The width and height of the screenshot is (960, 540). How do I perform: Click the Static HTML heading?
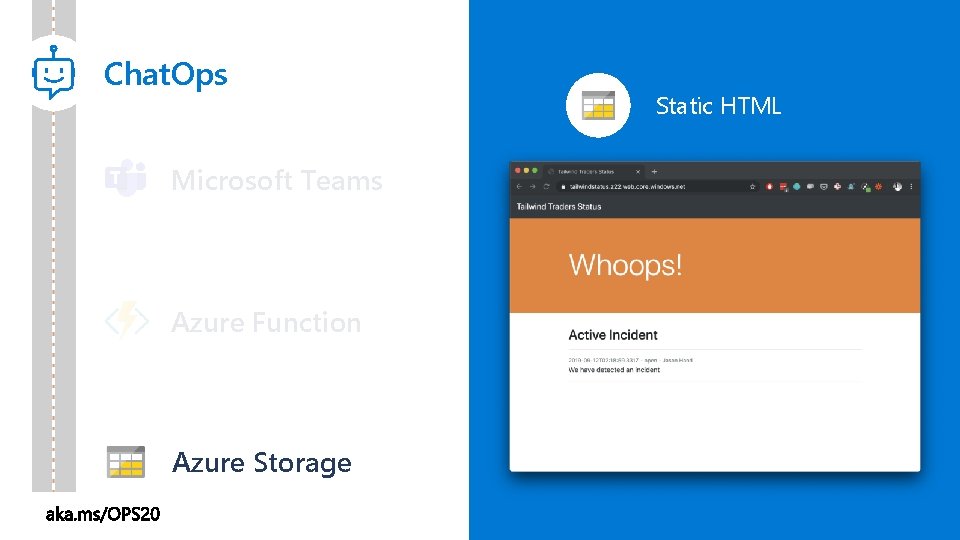[718, 106]
